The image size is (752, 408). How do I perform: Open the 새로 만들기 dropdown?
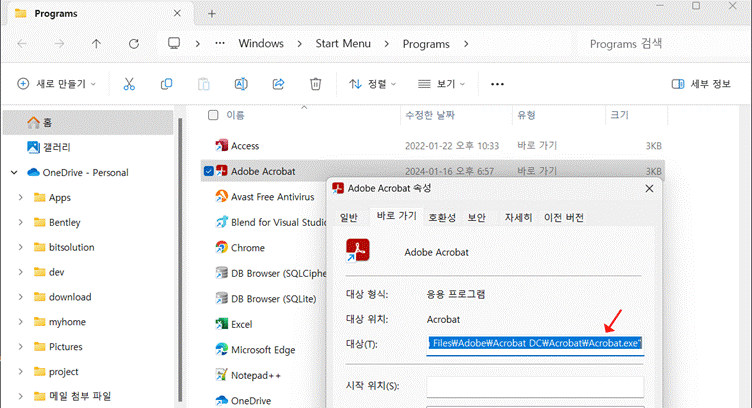57,84
